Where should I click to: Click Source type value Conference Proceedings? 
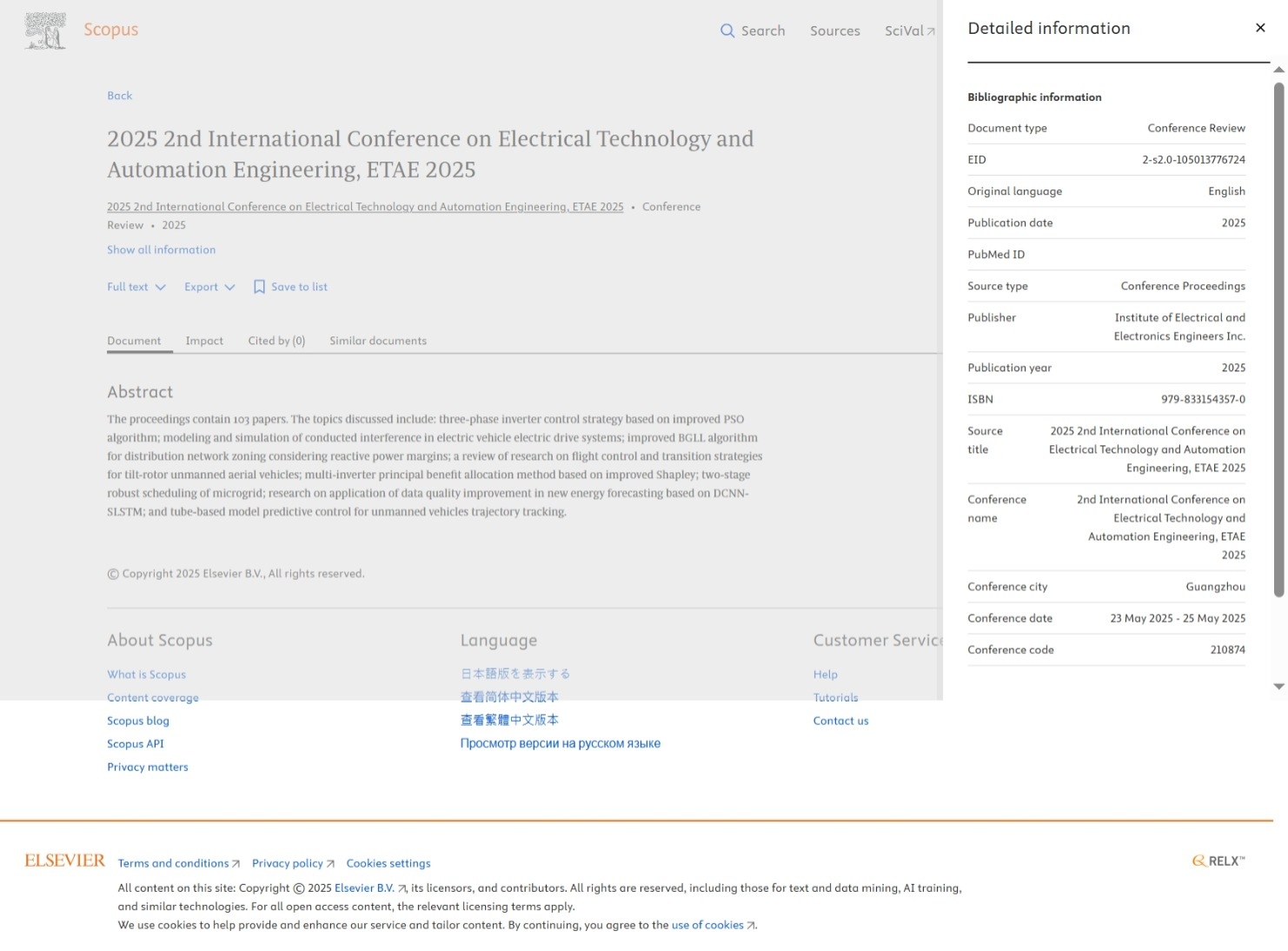coord(1183,286)
